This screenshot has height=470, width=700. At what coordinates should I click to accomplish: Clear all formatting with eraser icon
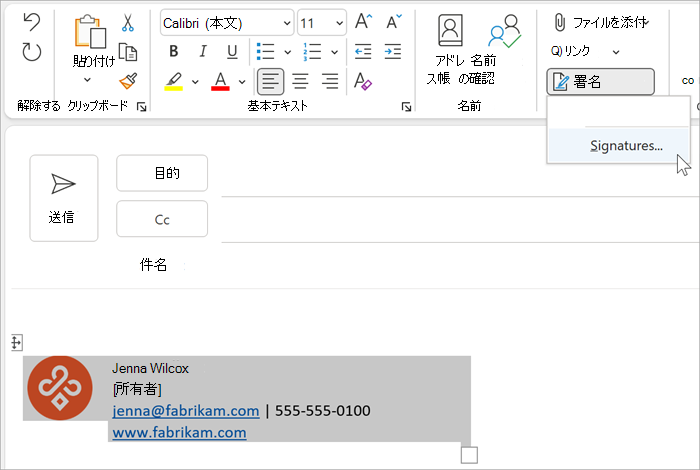click(363, 81)
